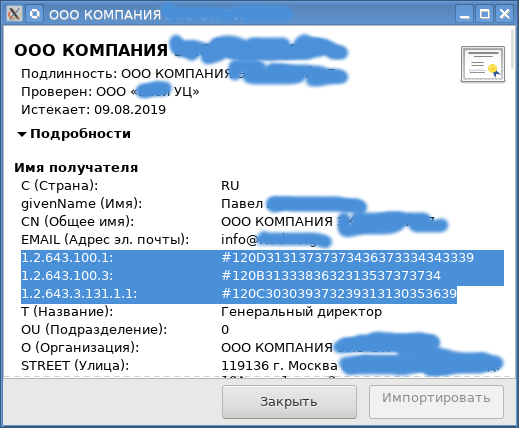Maximize the certificate window
Screen dimensions: 520x429
point(485,14)
